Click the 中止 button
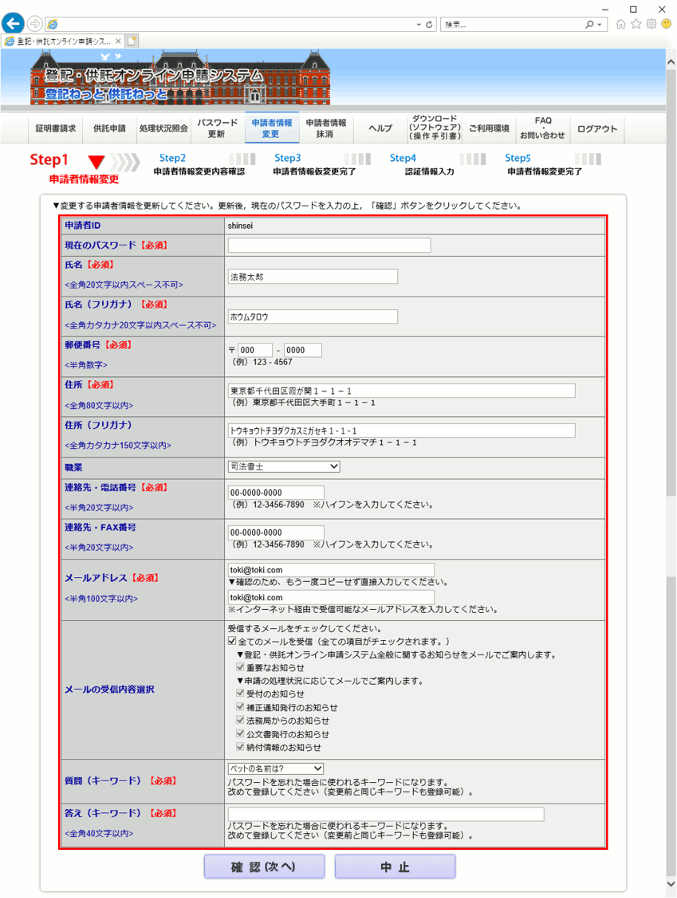The image size is (677, 898). [395, 867]
